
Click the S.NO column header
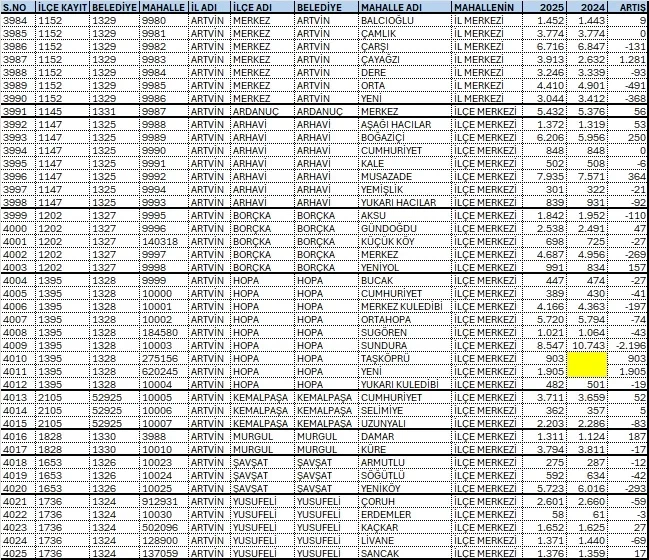20,6
